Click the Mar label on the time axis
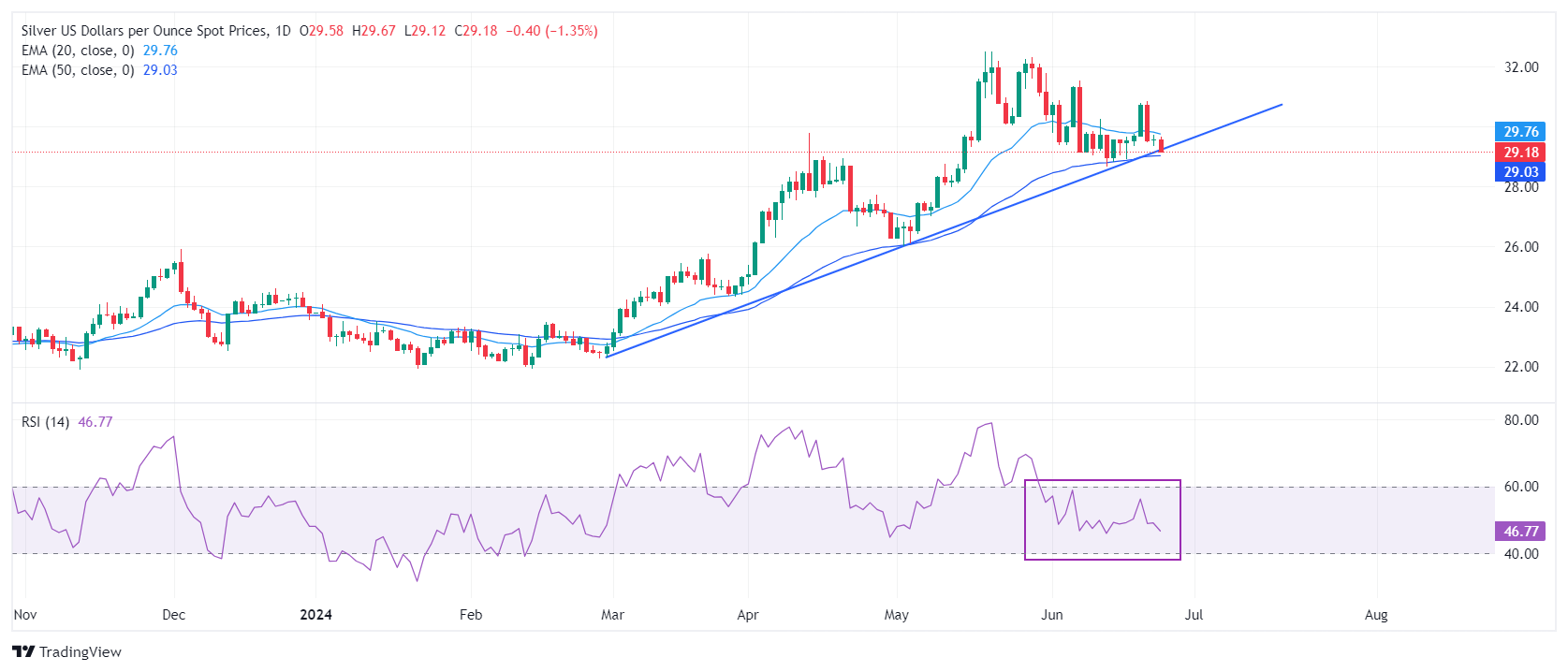This screenshot has height=672, width=1568. [612, 615]
